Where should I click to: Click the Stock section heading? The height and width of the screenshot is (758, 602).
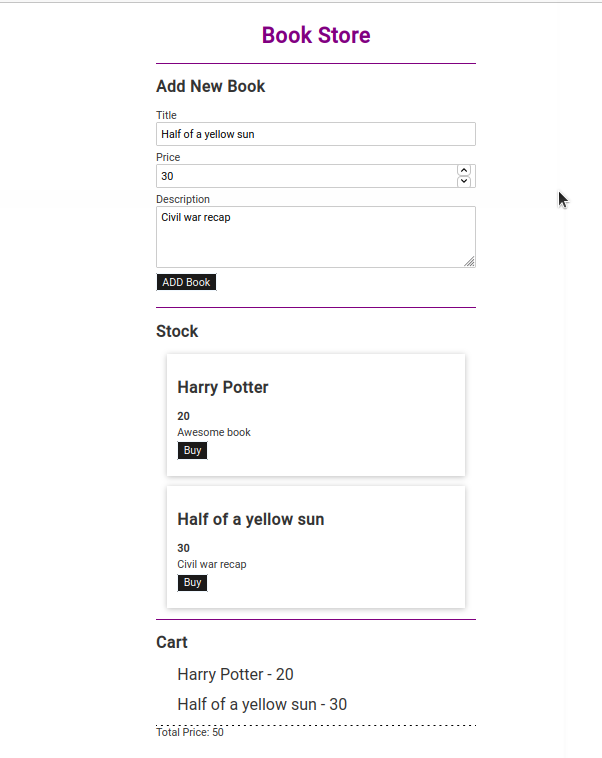[177, 331]
